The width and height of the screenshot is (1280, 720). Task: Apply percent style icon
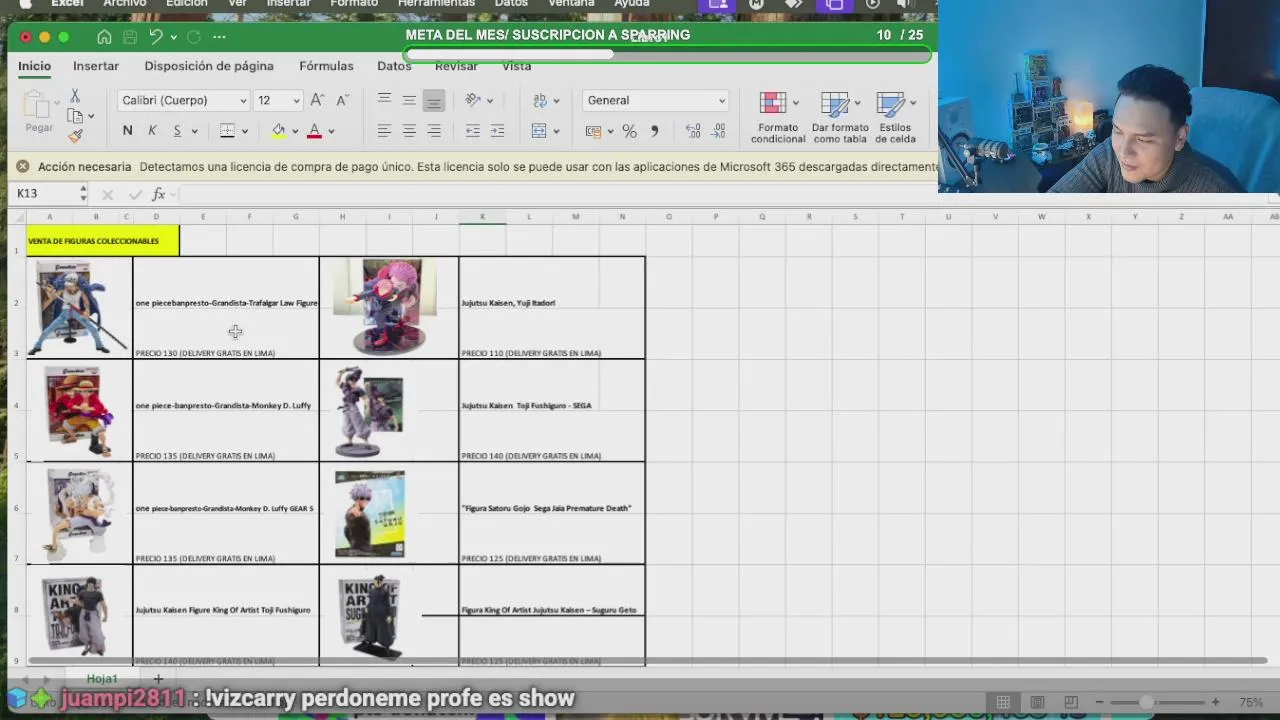point(629,131)
